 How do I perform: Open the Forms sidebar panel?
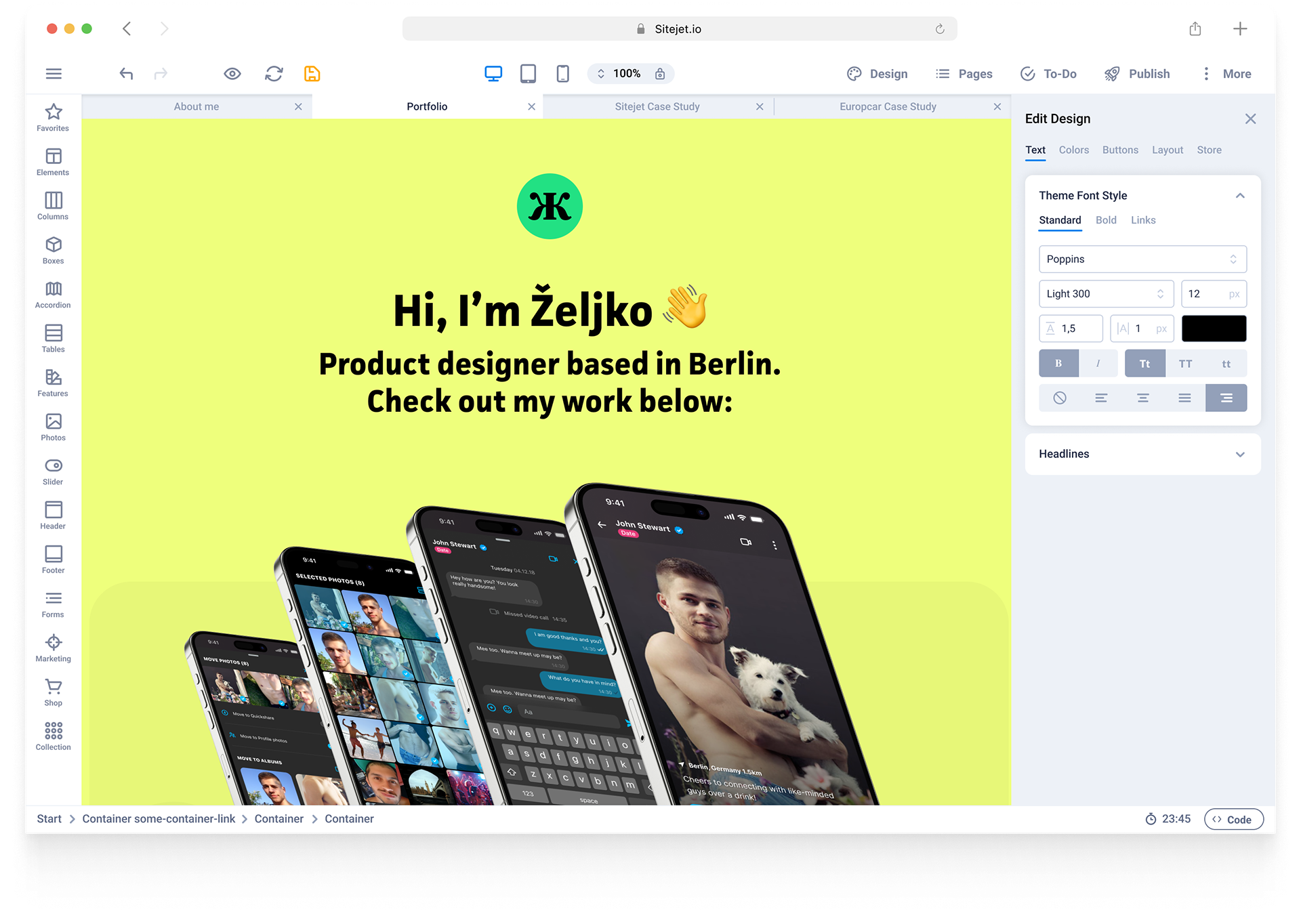point(53,604)
